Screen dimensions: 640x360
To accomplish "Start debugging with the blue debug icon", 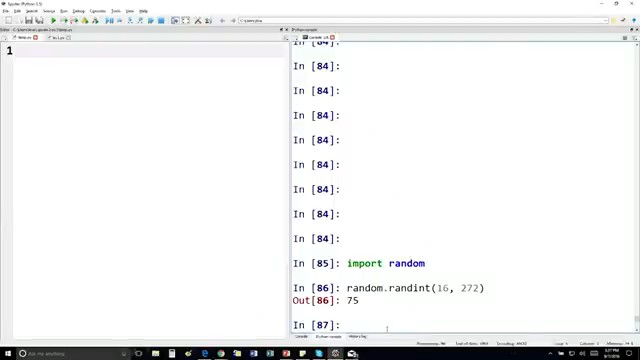I will [109, 20].
